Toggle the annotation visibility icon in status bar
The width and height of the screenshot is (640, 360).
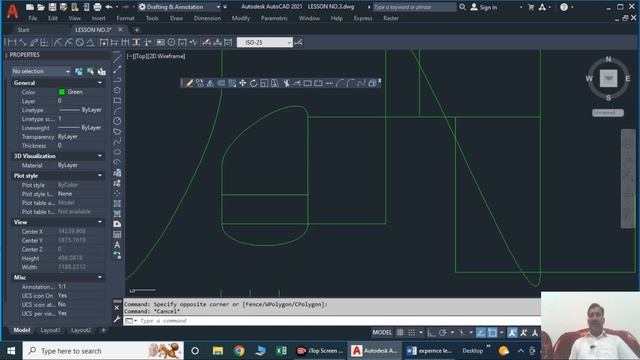click(512, 333)
